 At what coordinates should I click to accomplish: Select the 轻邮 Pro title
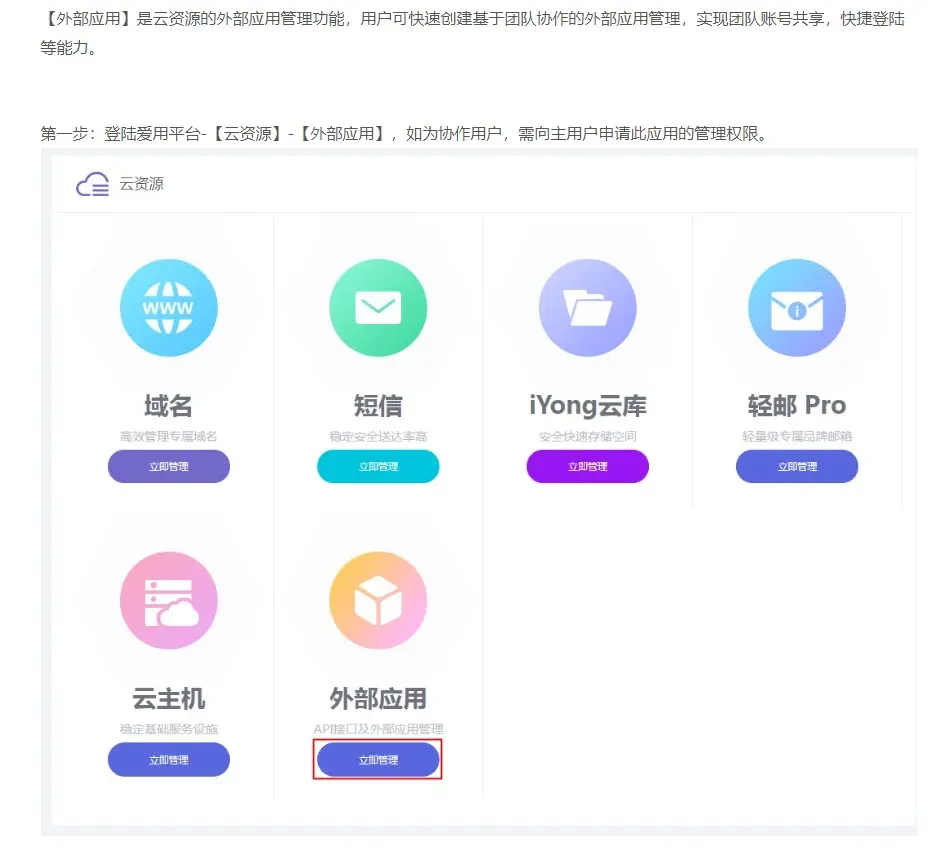tap(797, 406)
